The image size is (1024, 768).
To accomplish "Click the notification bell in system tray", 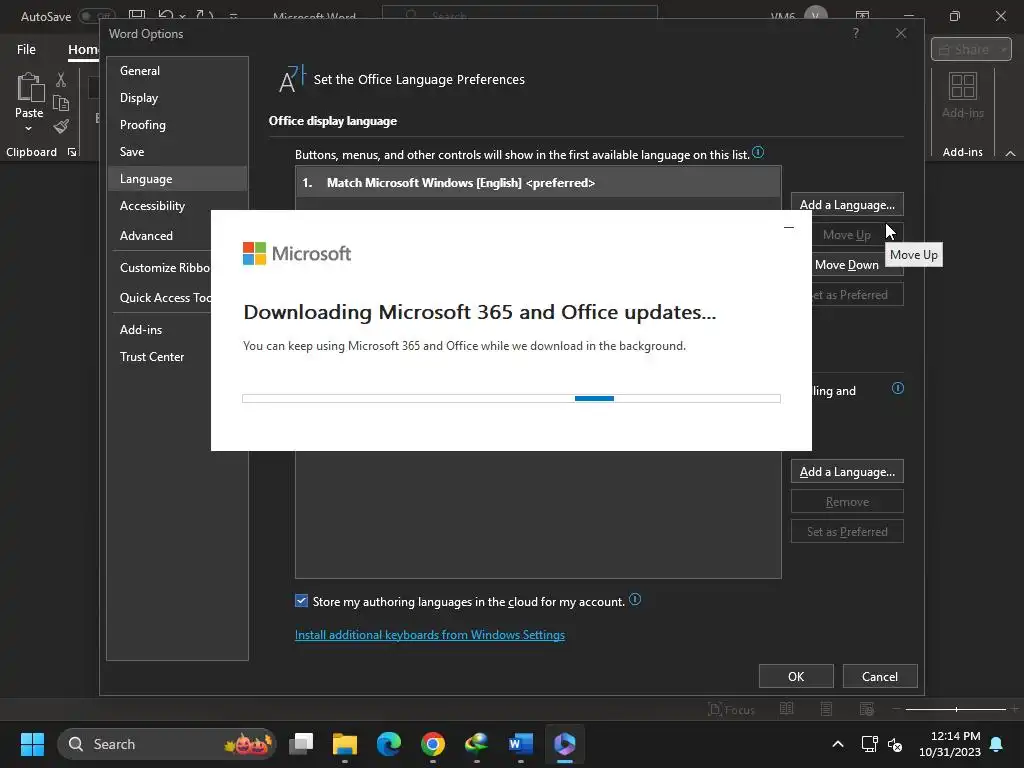I will coord(997,744).
